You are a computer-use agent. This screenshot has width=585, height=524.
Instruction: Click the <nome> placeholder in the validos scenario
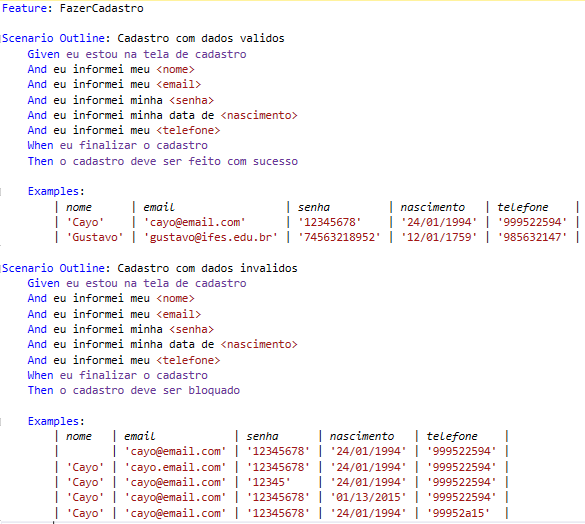tap(175, 69)
